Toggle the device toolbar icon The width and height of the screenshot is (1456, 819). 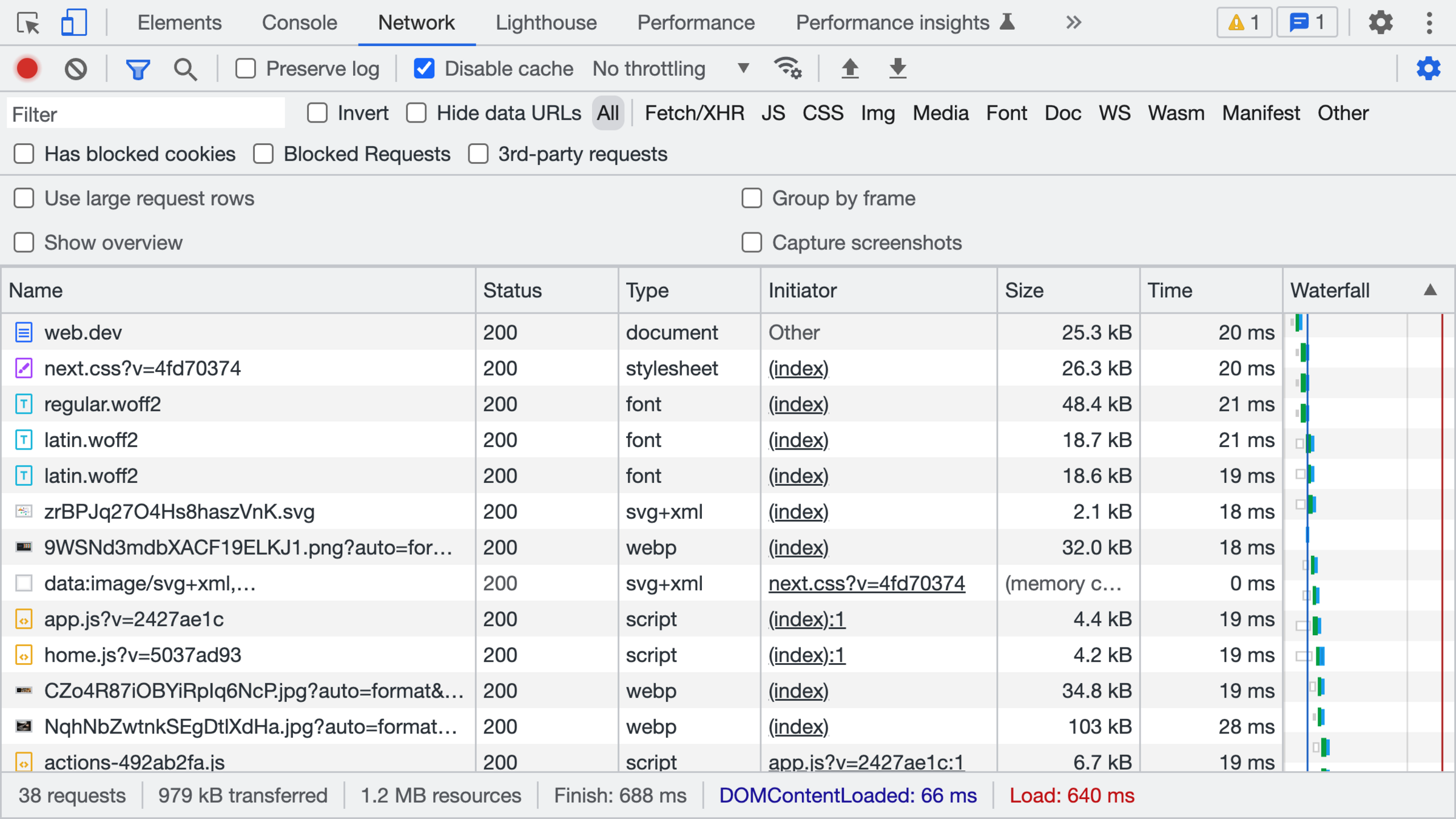click(74, 23)
